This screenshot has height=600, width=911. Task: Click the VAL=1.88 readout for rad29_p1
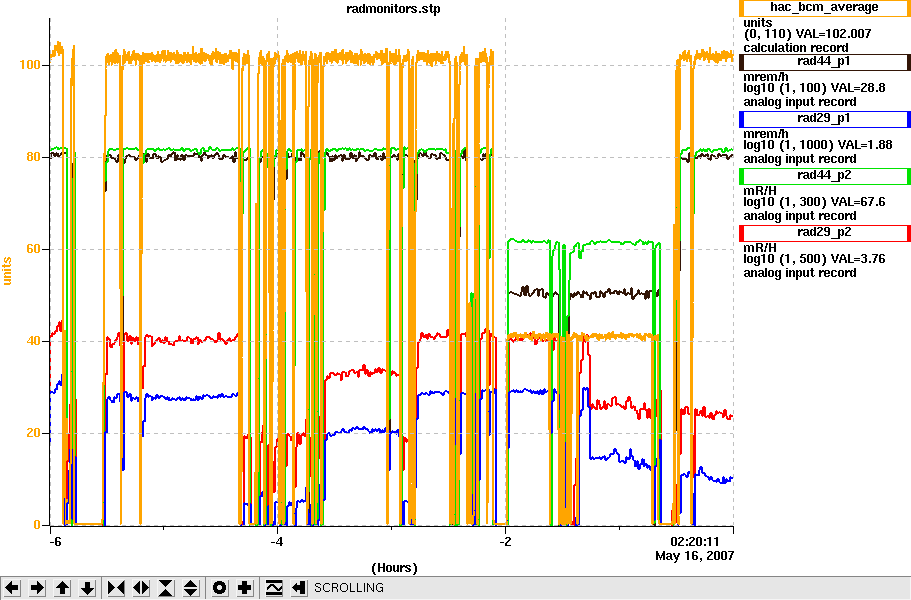(865, 145)
